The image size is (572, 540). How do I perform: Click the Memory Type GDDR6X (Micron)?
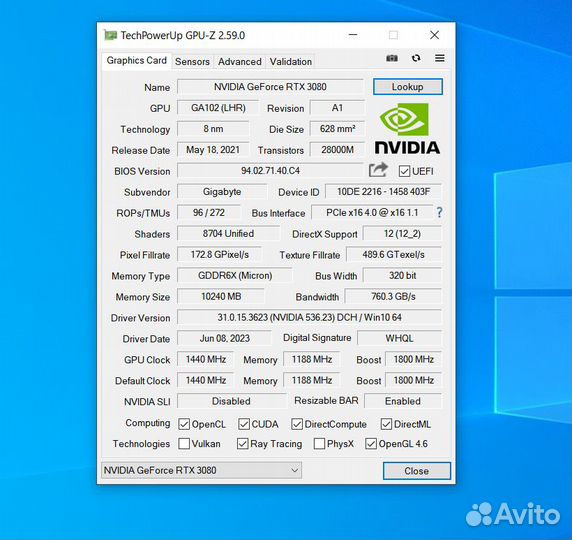[x=235, y=275]
